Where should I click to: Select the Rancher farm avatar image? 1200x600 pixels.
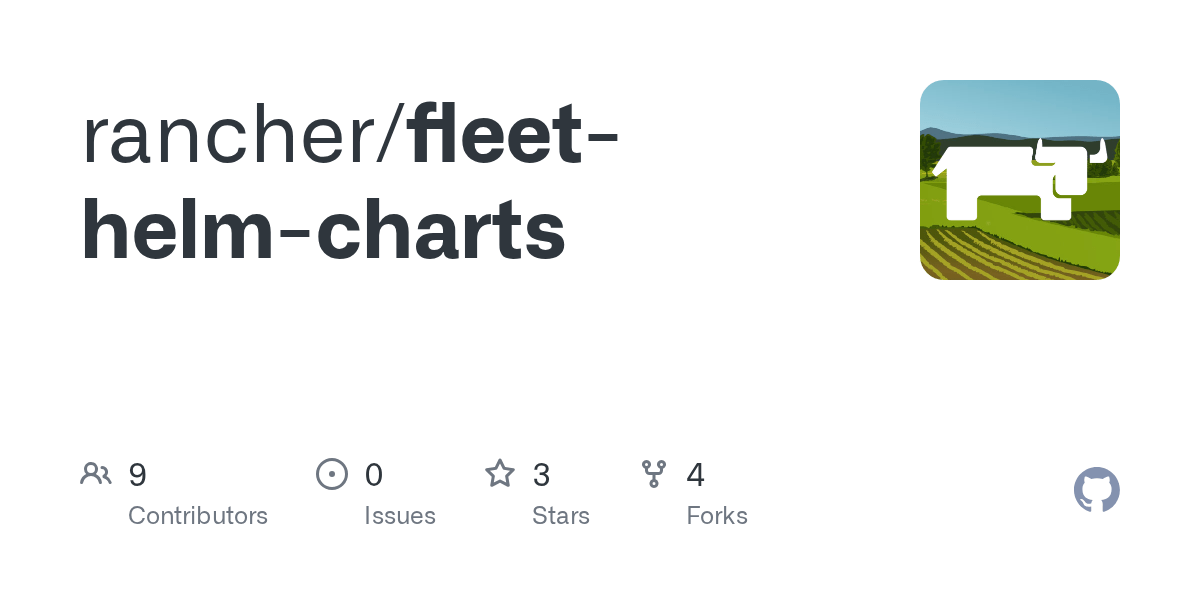1020,180
